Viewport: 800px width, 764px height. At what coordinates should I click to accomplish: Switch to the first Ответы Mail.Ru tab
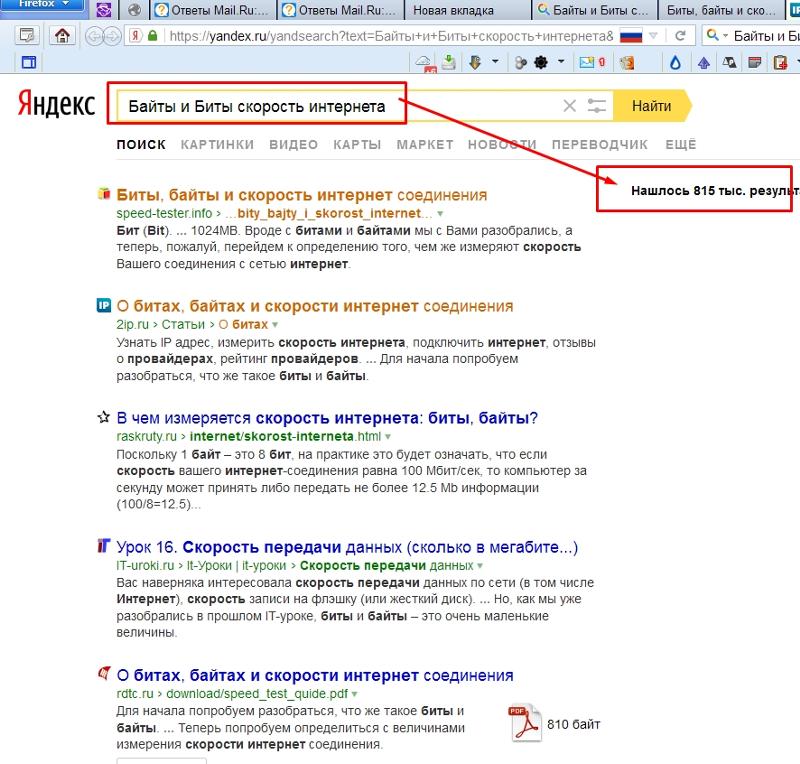211,10
